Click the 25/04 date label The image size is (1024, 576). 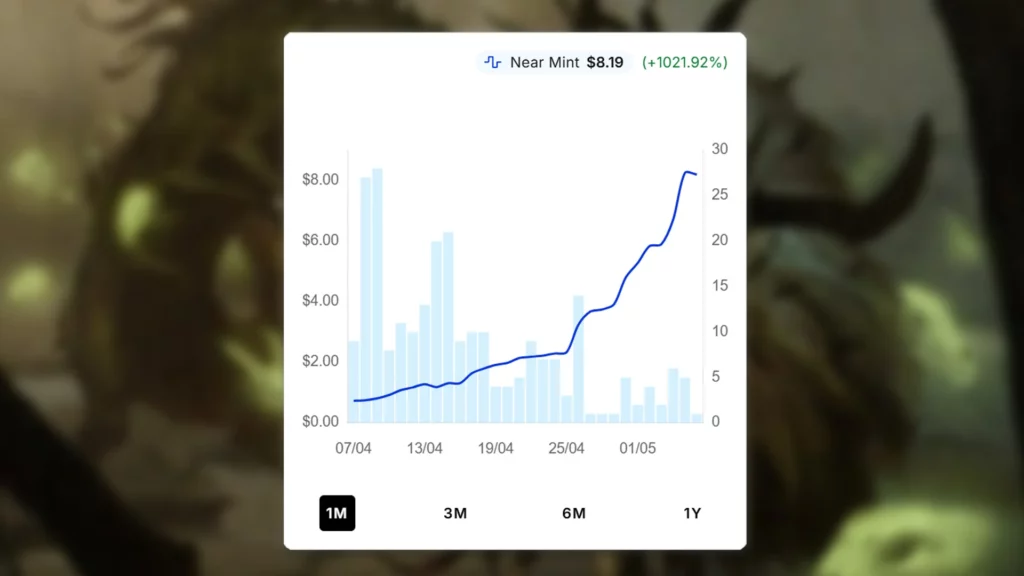(x=569, y=448)
